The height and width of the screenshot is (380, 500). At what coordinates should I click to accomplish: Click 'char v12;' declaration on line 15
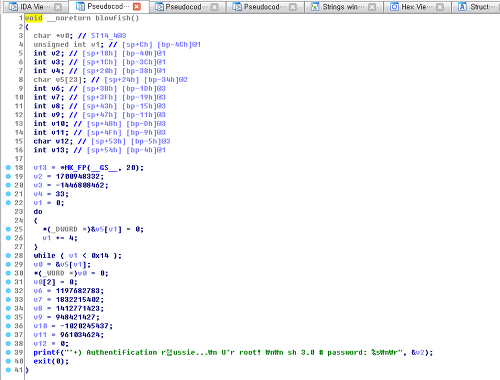click(53, 141)
